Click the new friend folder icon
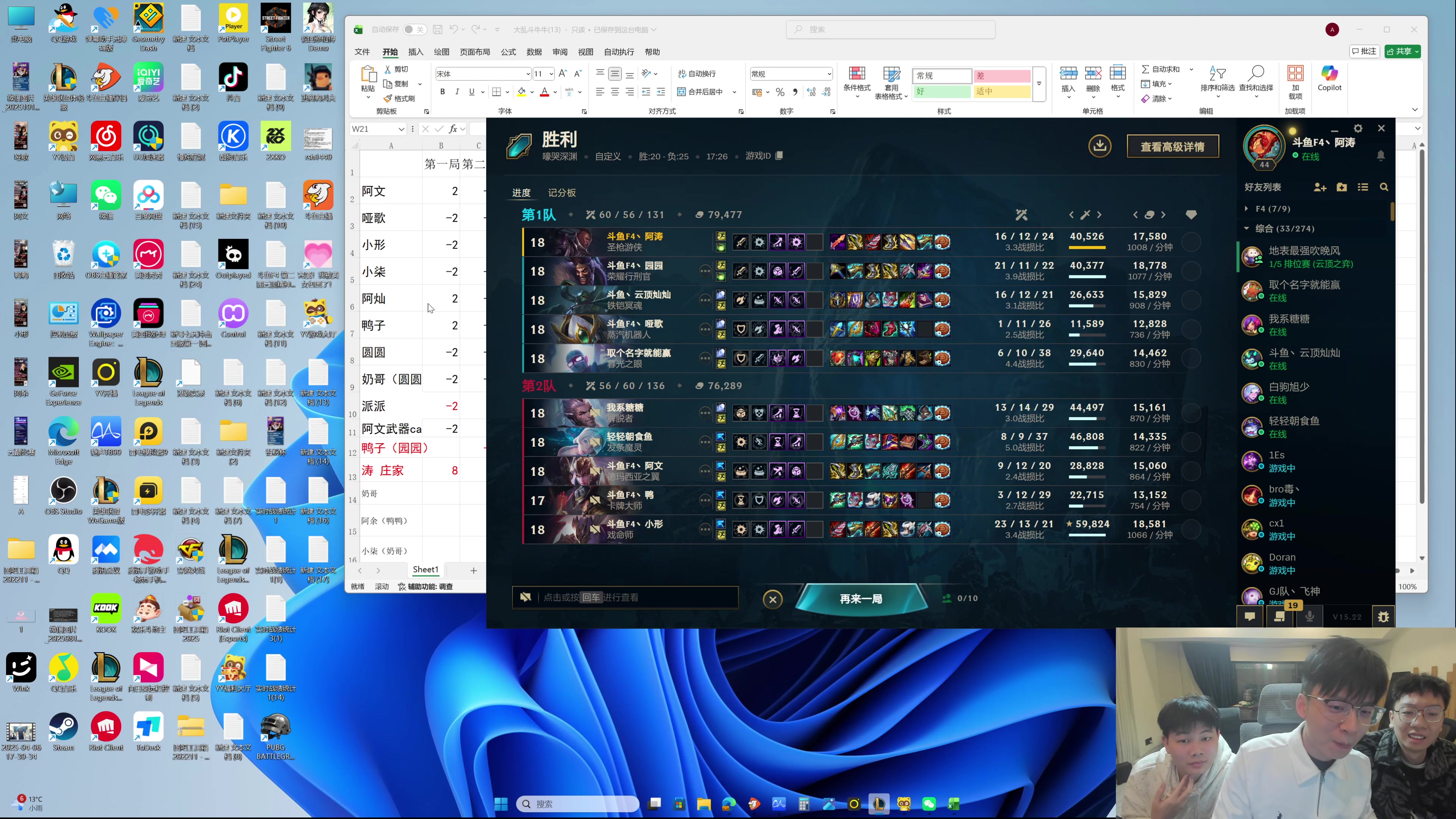The image size is (1456, 819). click(x=1341, y=187)
